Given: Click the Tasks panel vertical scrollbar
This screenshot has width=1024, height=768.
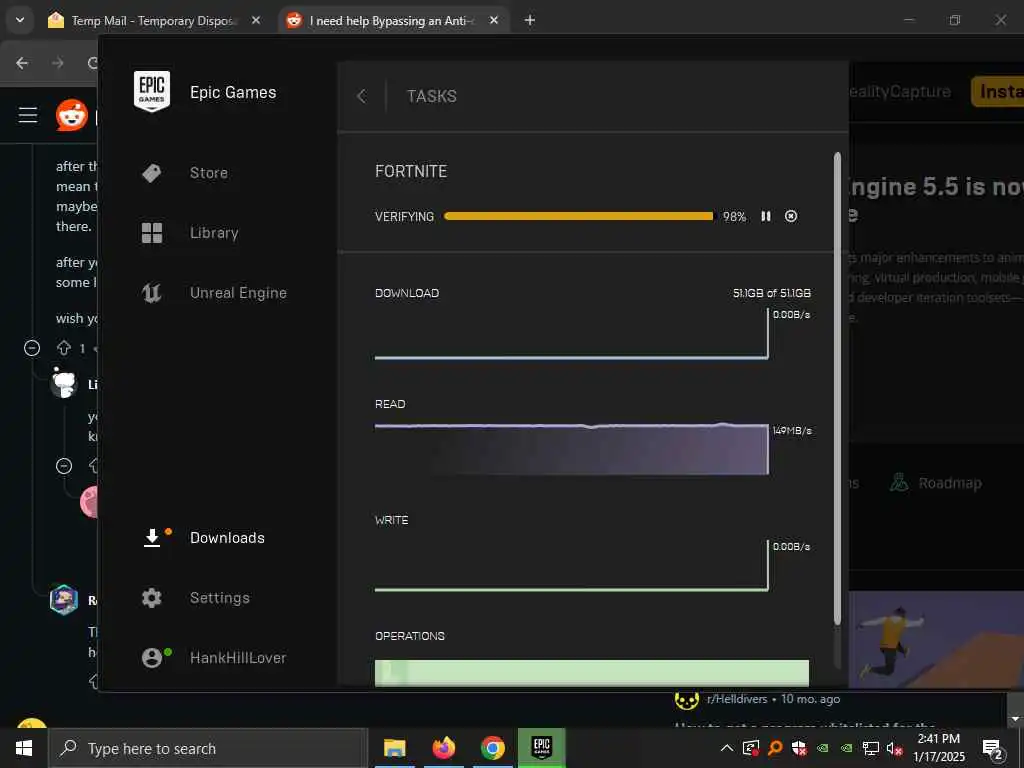Looking at the screenshot, I should pyautogui.click(x=837, y=389).
